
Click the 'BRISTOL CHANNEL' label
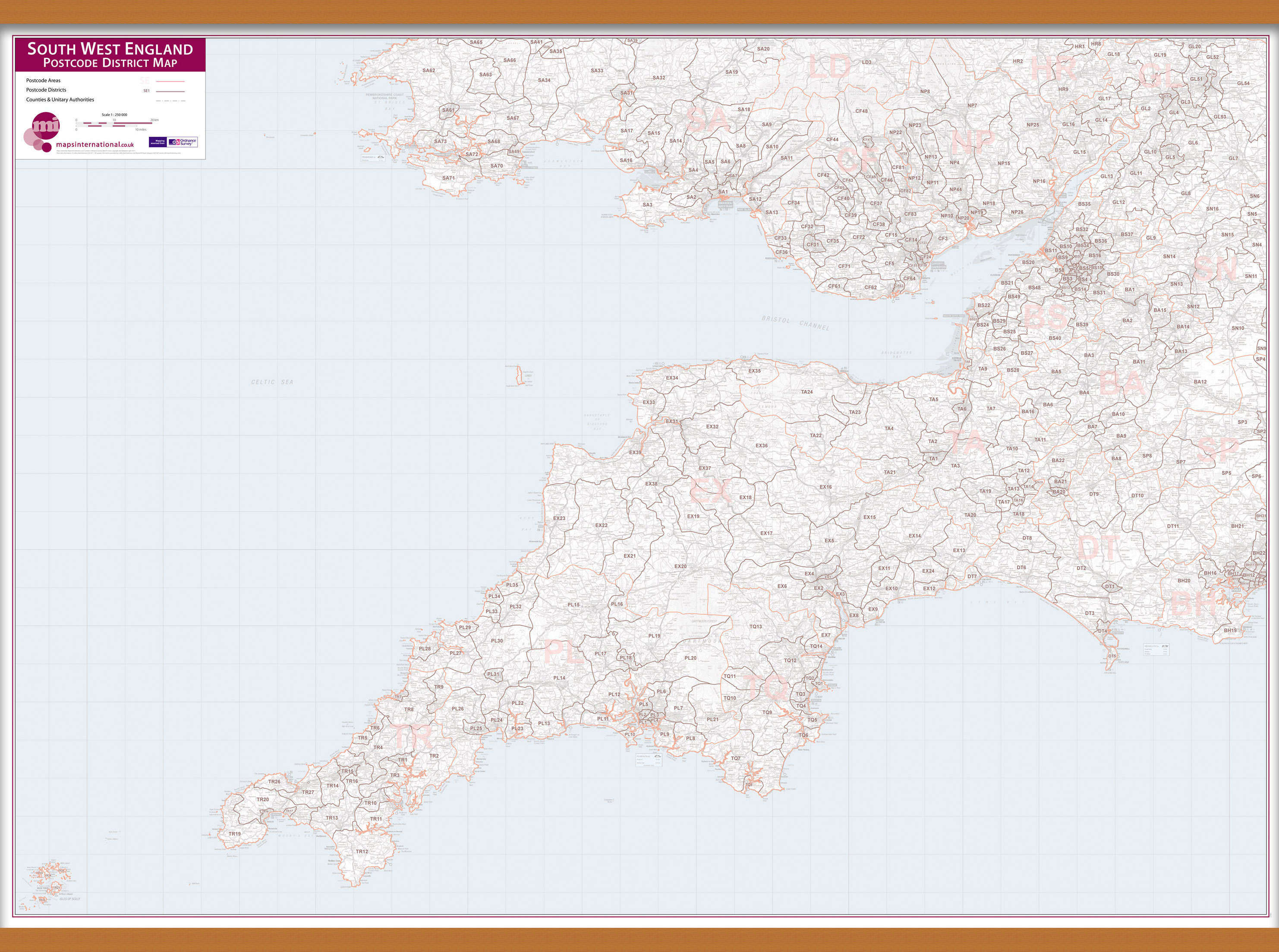(x=795, y=323)
